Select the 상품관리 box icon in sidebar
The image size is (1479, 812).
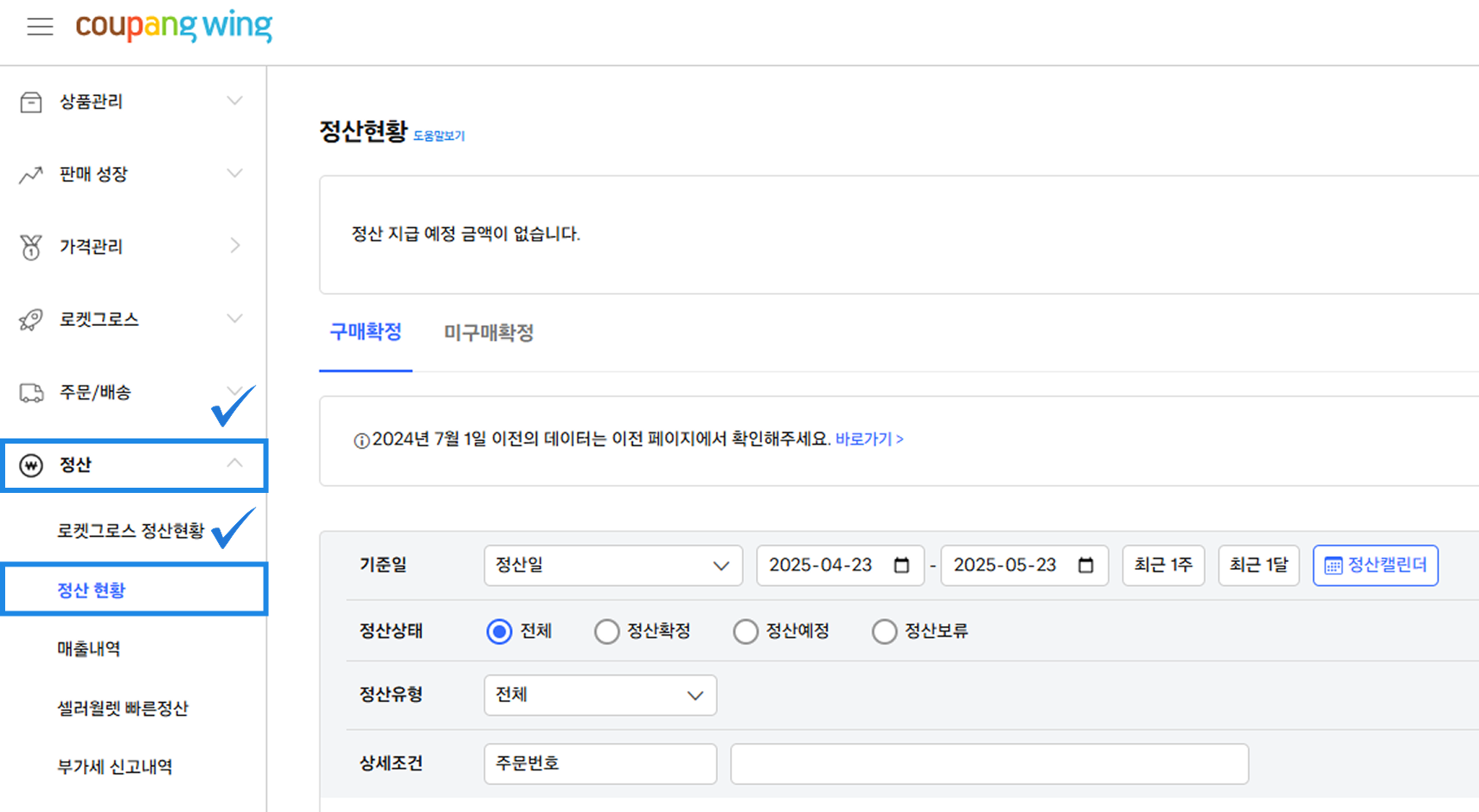(x=31, y=101)
